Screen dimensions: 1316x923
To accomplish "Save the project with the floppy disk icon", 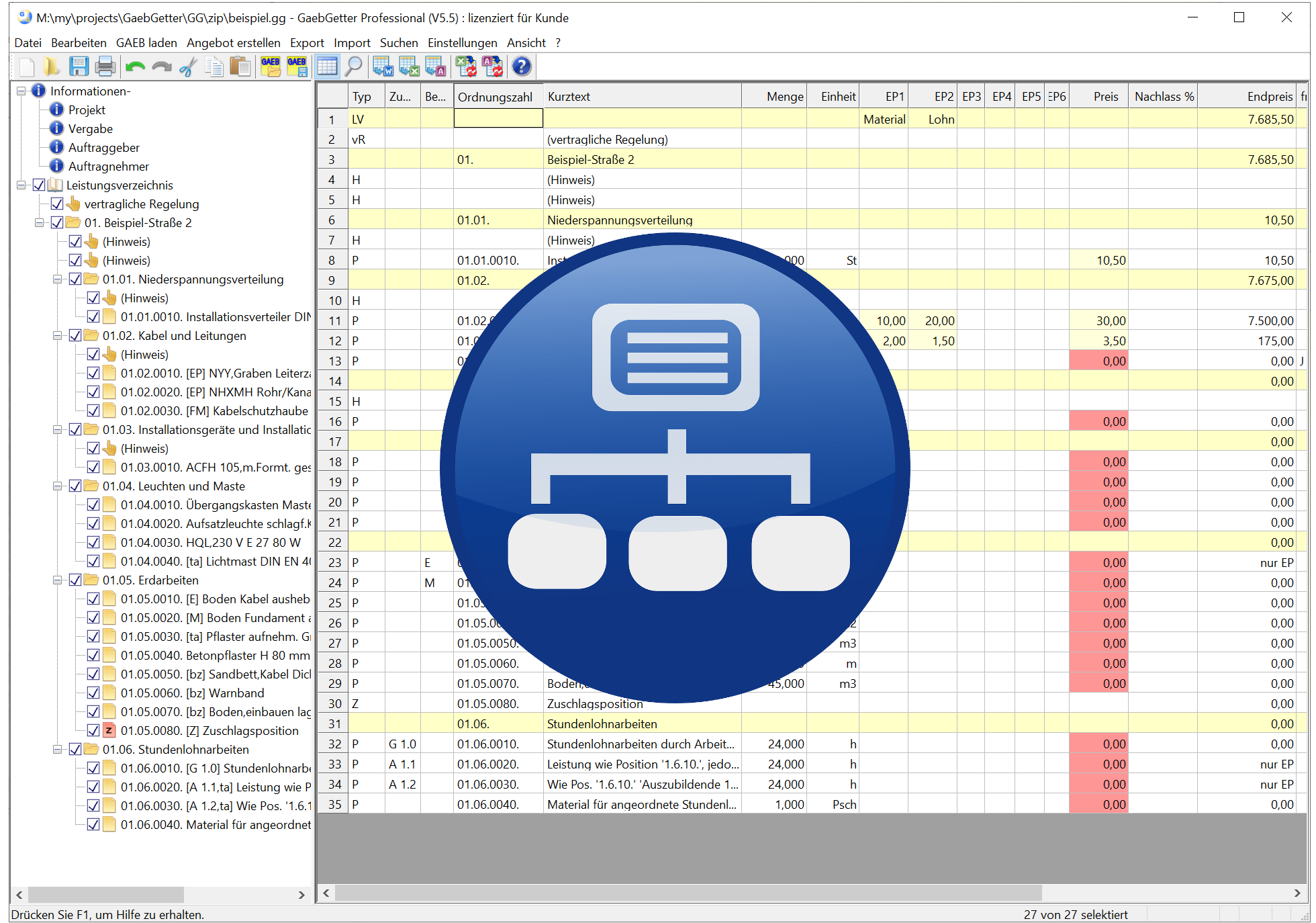I will (x=79, y=67).
